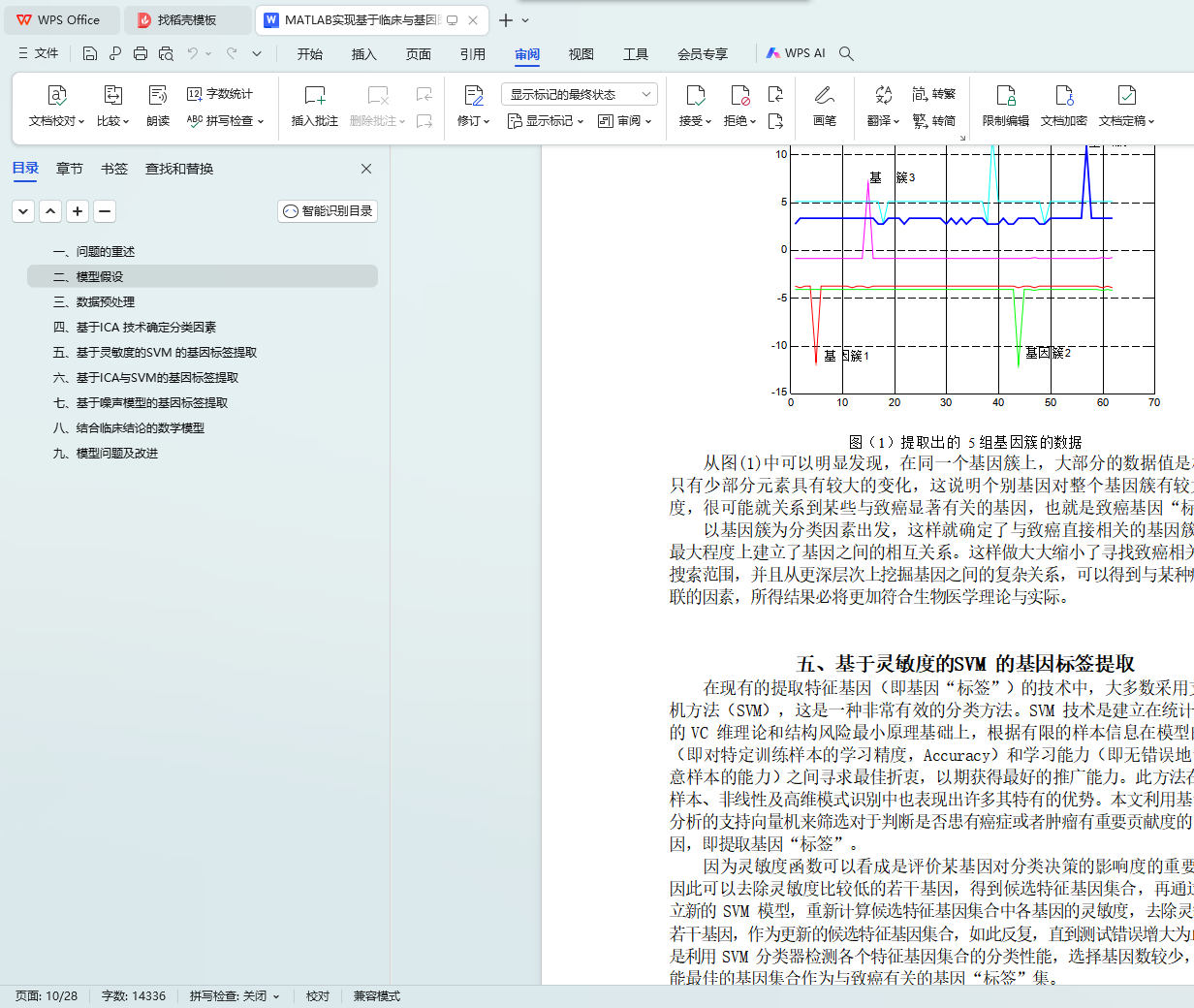Promote heading with plus button in outline

tap(78, 211)
